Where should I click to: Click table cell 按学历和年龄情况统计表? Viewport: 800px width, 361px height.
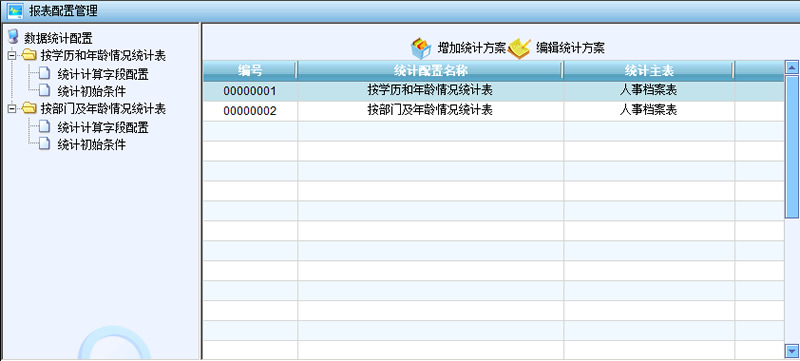(x=430, y=90)
